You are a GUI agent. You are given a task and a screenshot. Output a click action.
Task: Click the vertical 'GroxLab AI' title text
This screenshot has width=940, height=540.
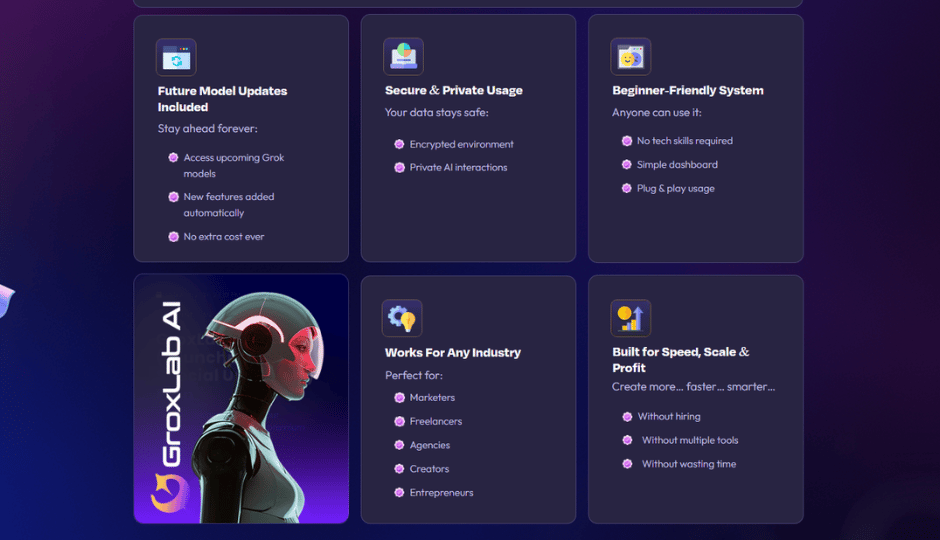tap(171, 384)
